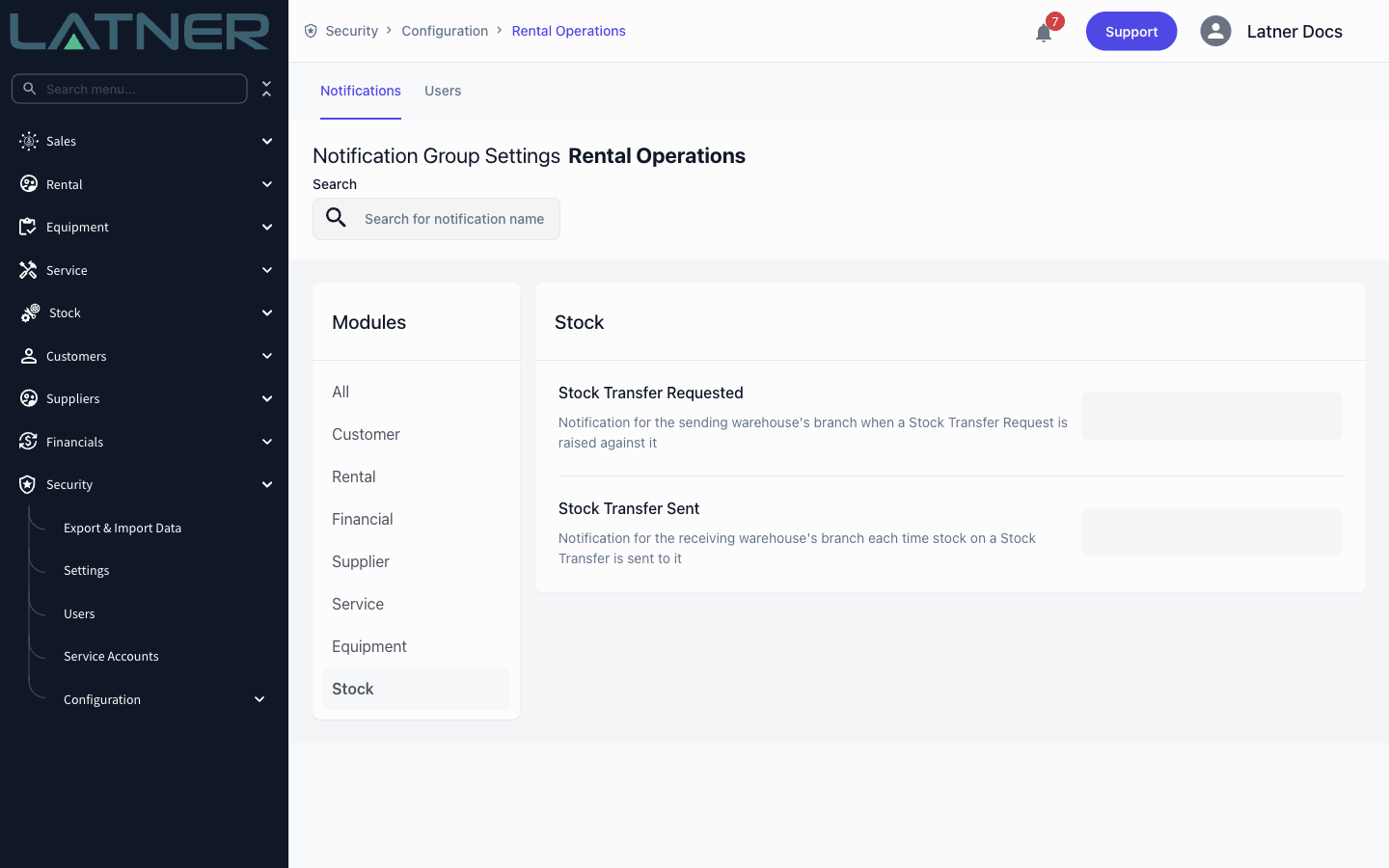Open Users under Security in sidebar
Viewport: 1389px width, 868px height.
tap(79, 613)
